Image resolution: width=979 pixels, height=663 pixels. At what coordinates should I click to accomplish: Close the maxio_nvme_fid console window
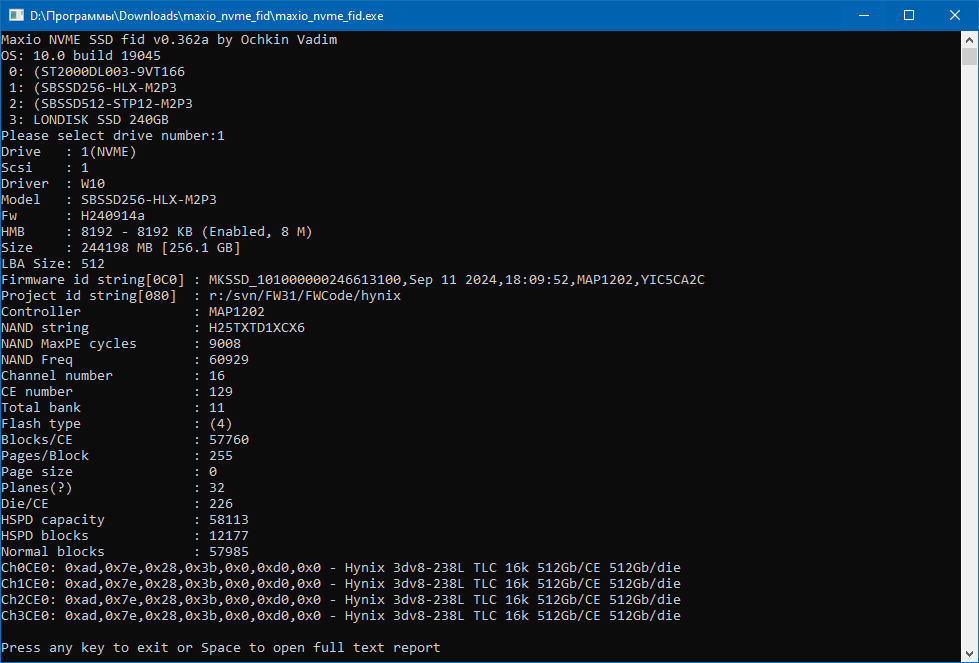pyautogui.click(x=955, y=16)
